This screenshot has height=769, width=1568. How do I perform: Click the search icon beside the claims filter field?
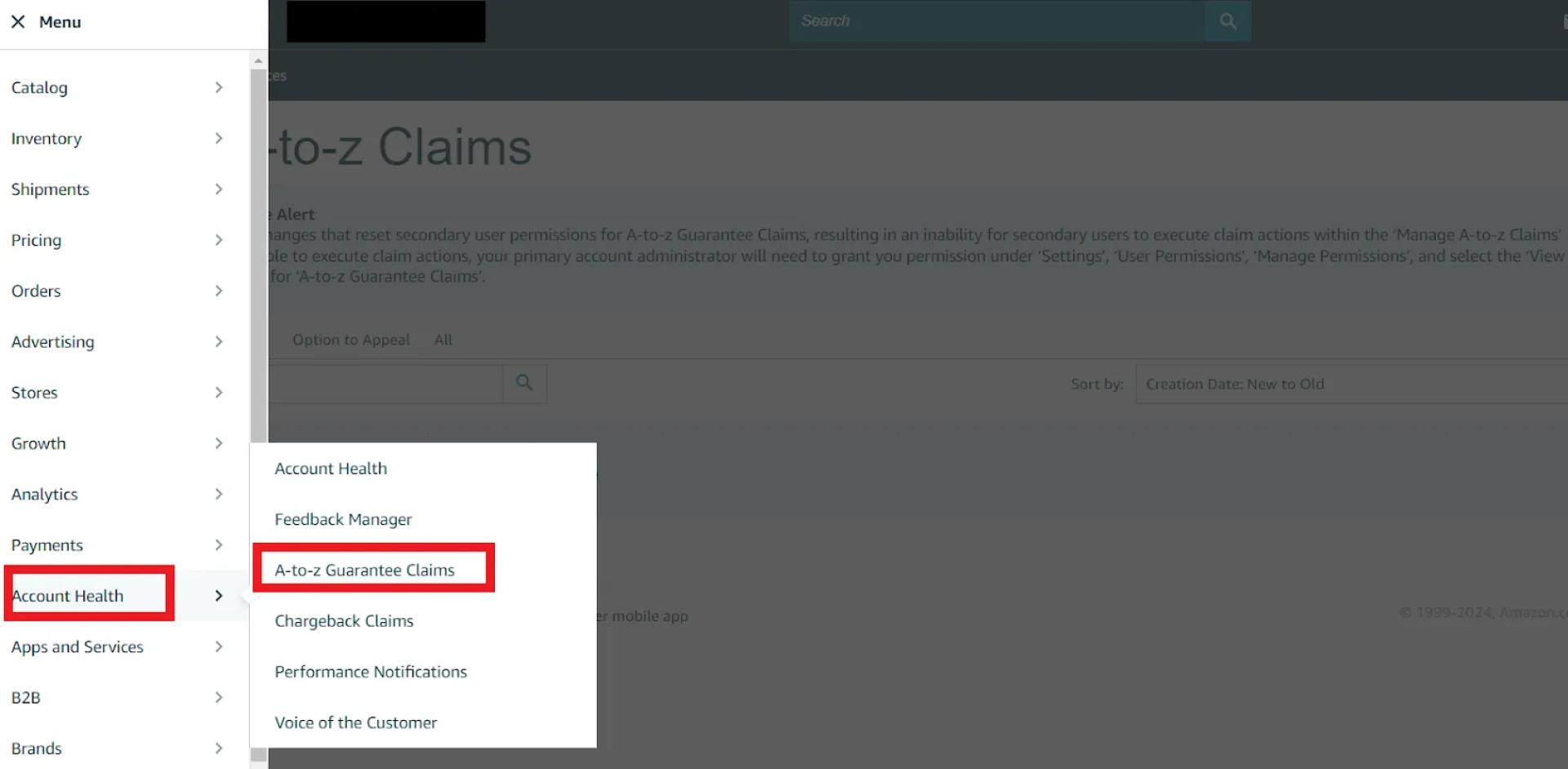523,383
